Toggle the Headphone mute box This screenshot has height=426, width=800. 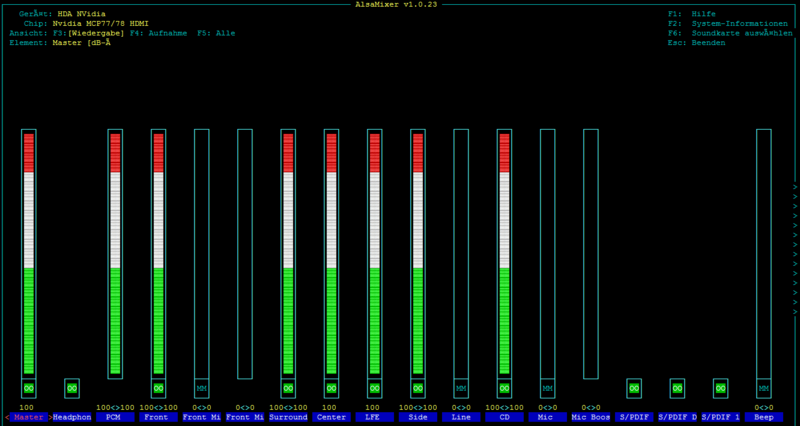(x=72, y=388)
